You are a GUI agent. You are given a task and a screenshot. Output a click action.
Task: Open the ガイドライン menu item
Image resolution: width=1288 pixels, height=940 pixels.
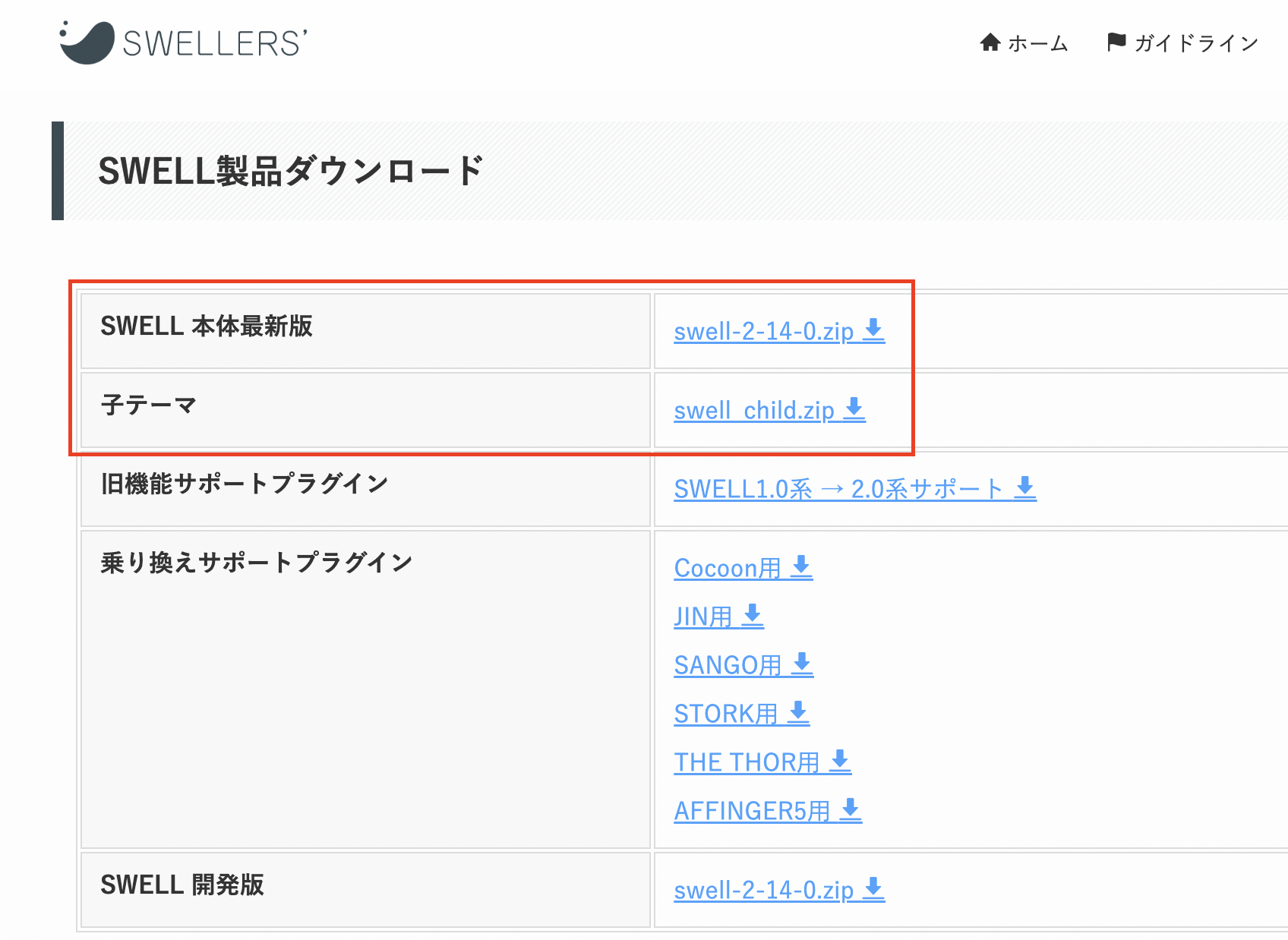[1196, 43]
